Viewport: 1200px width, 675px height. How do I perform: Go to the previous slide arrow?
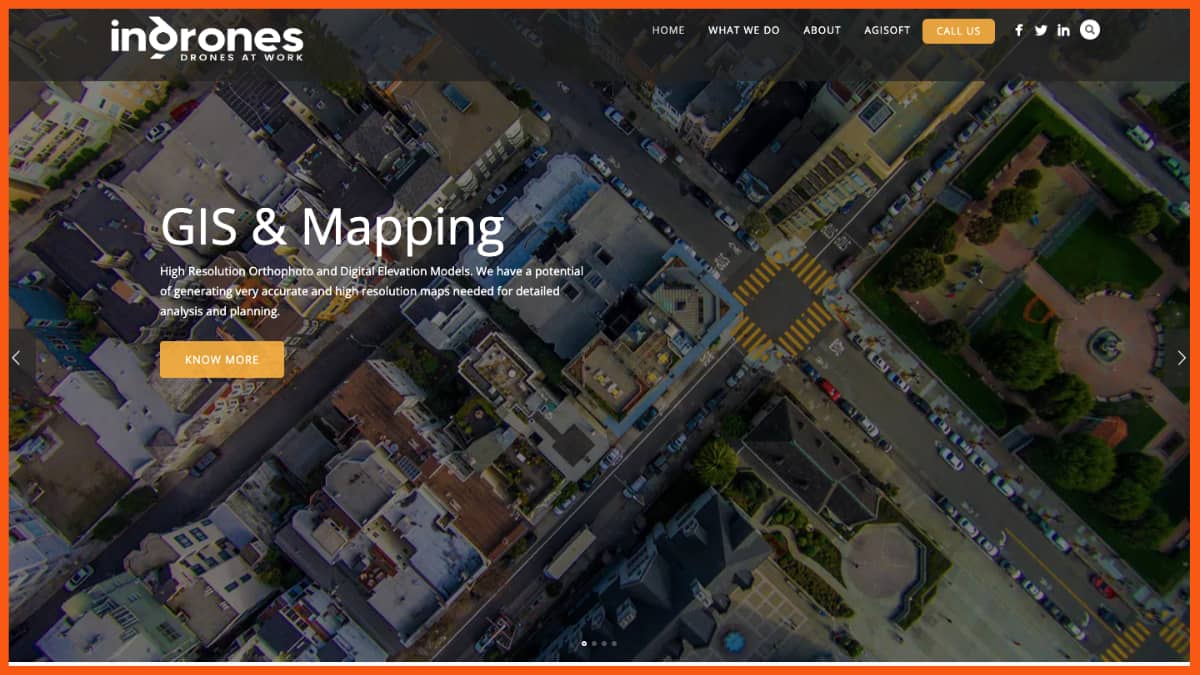coord(16,358)
